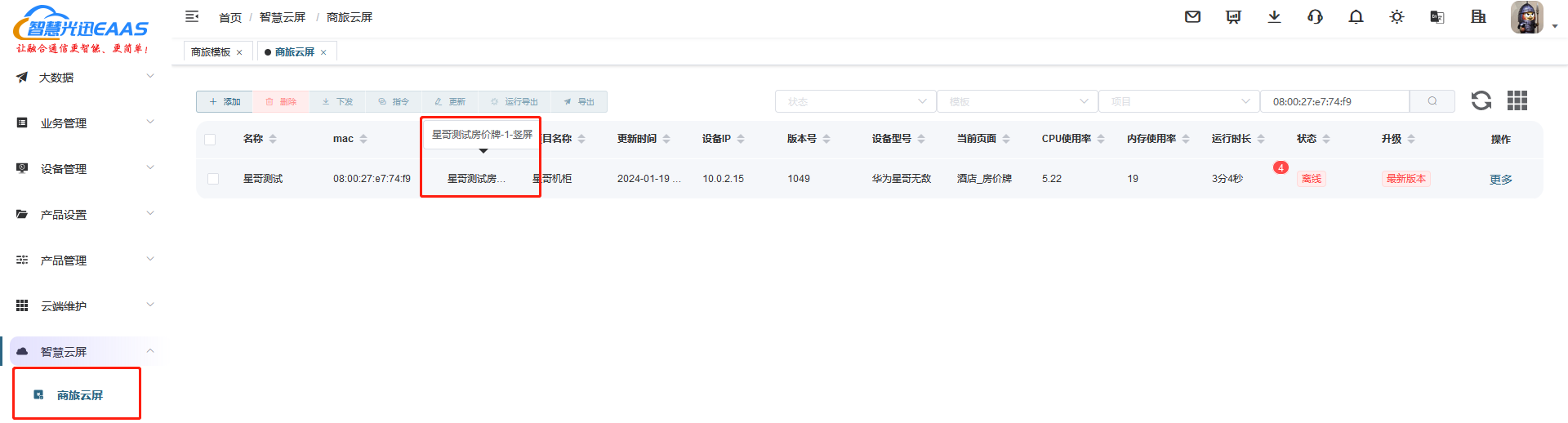Click the notification bell icon
Image resolution: width=1568 pixels, height=423 pixels.
coord(1356,16)
